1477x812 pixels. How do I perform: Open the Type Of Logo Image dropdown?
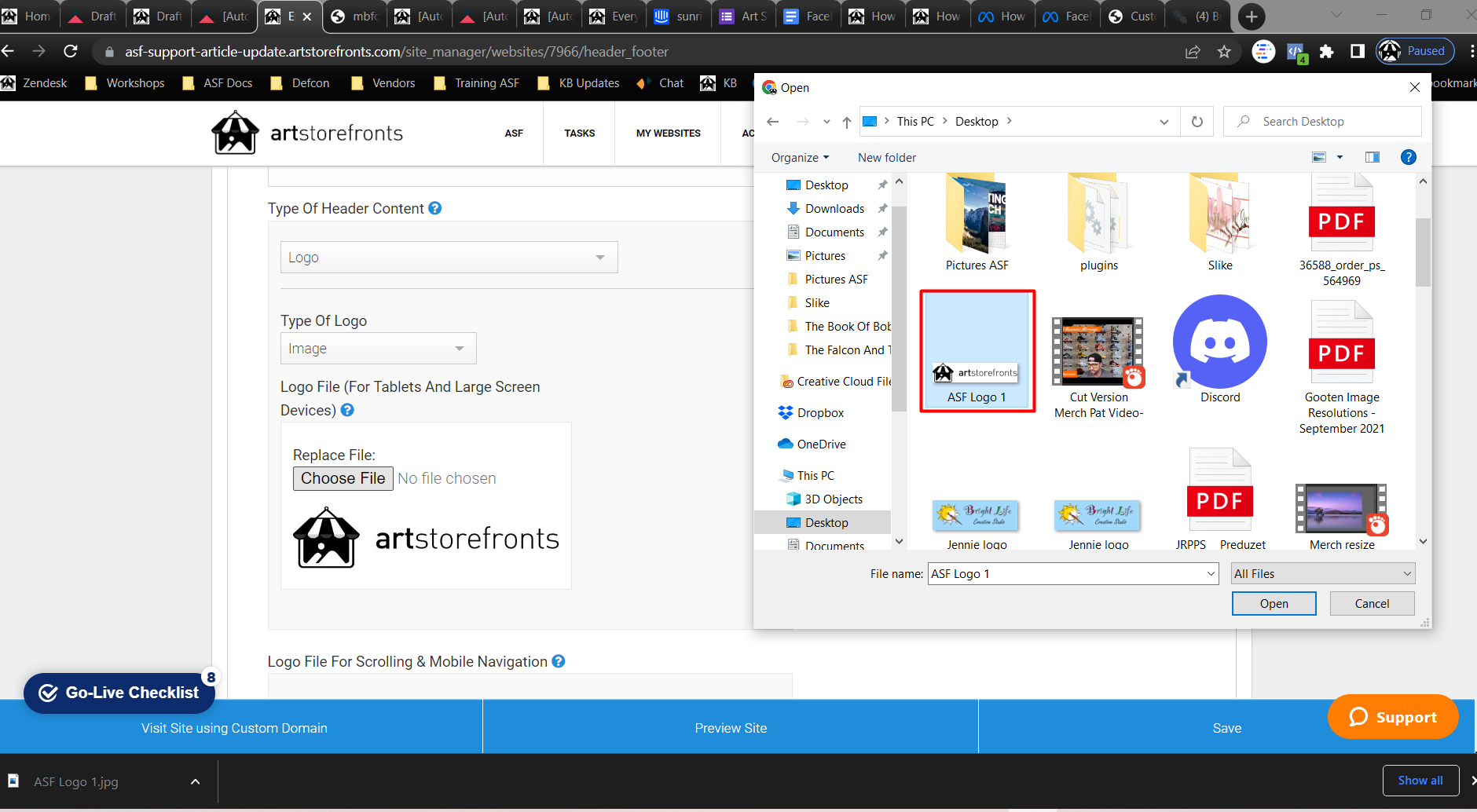(379, 349)
